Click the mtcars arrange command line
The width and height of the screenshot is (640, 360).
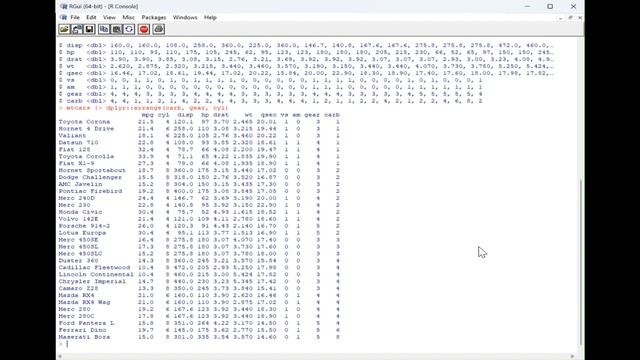click(x=143, y=108)
